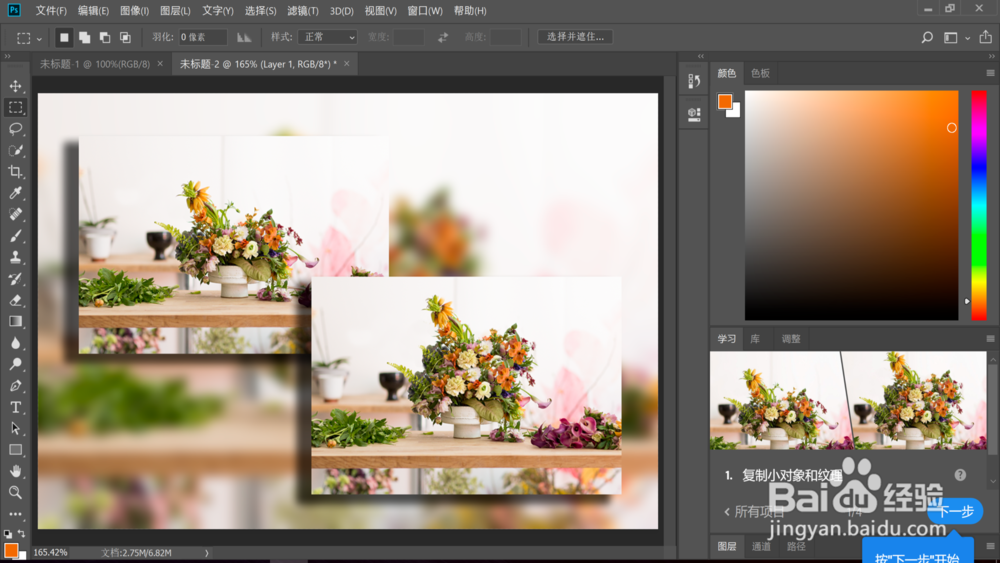The height and width of the screenshot is (563, 1000).
Task: Select the Blur tool
Action: [15, 343]
